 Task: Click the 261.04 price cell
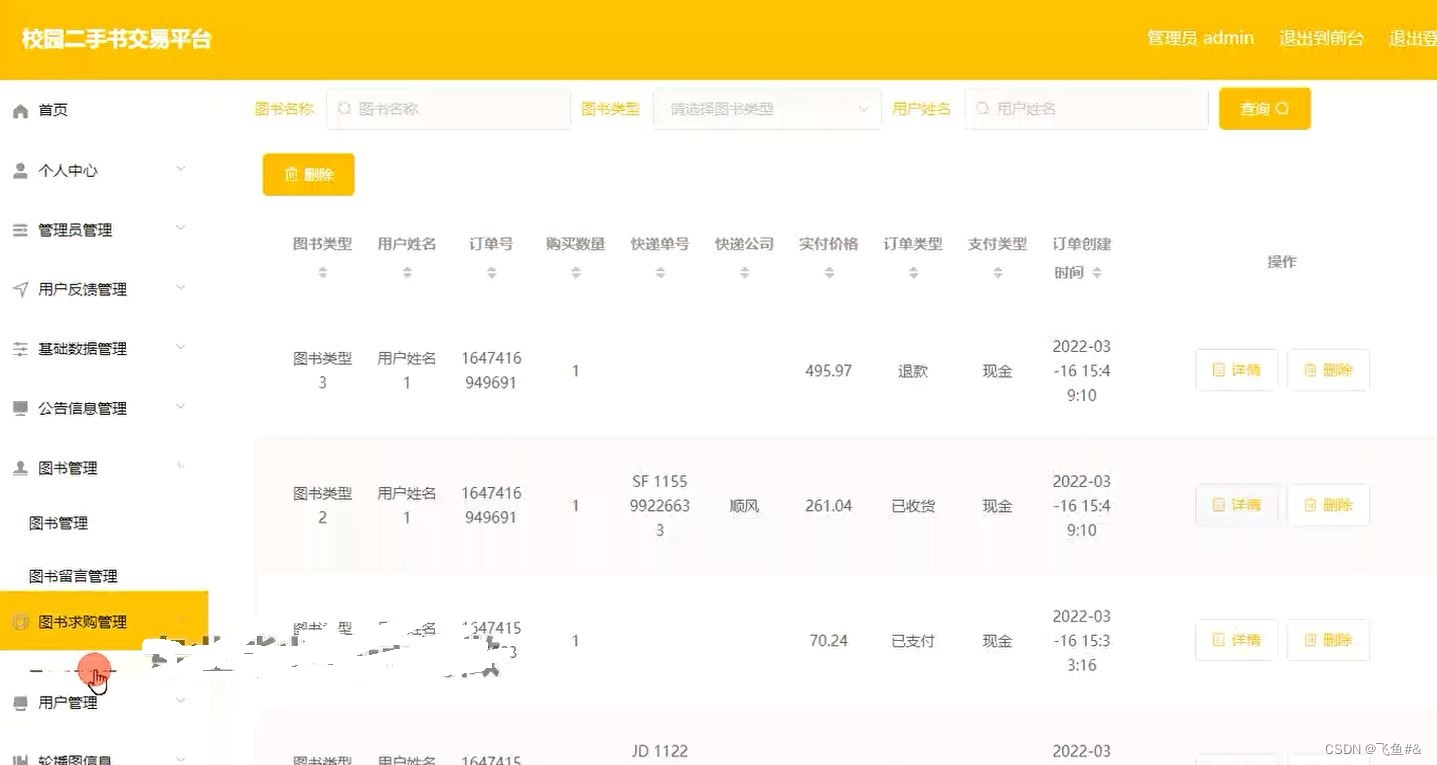tap(829, 506)
